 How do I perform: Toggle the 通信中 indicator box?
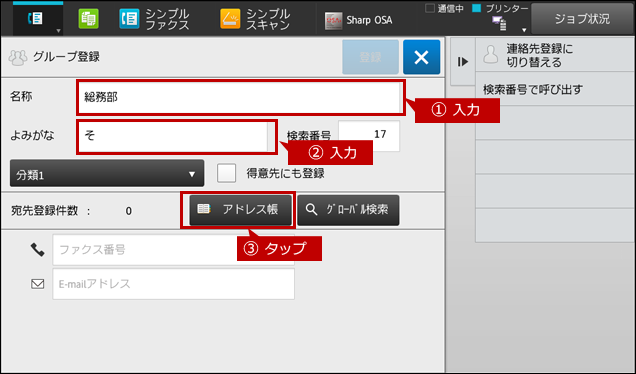tap(430, 8)
